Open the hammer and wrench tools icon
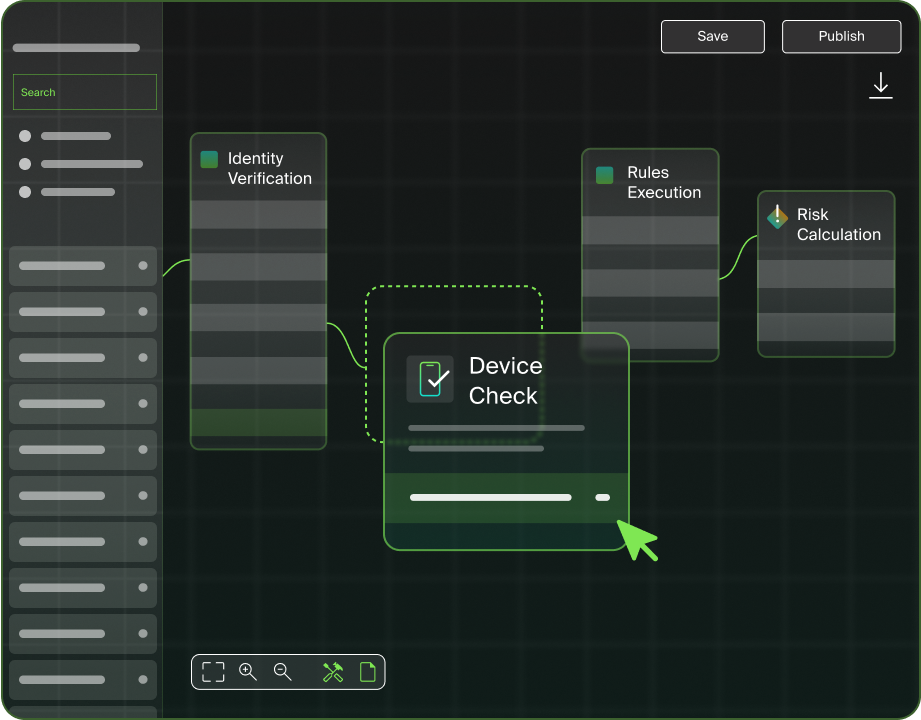The height and width of the screenshot is (720, 921). pos(333,672)
